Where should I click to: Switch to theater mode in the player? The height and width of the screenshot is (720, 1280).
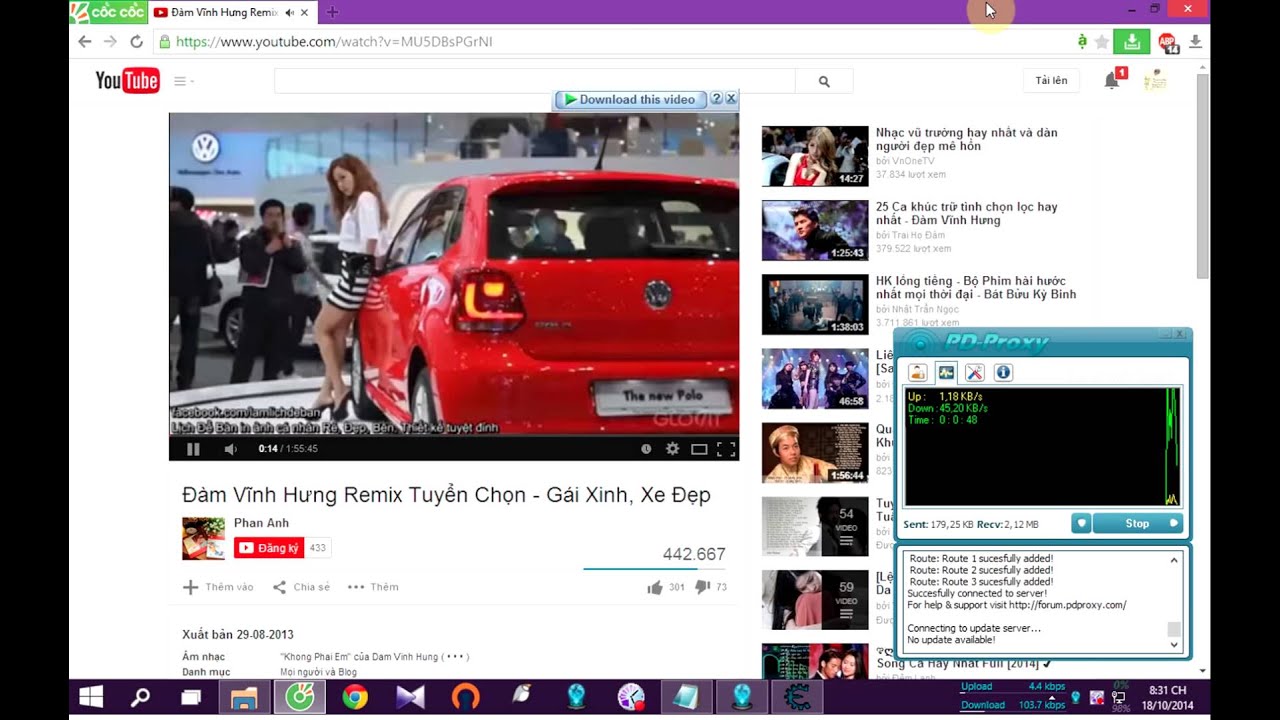click(699, 449)
